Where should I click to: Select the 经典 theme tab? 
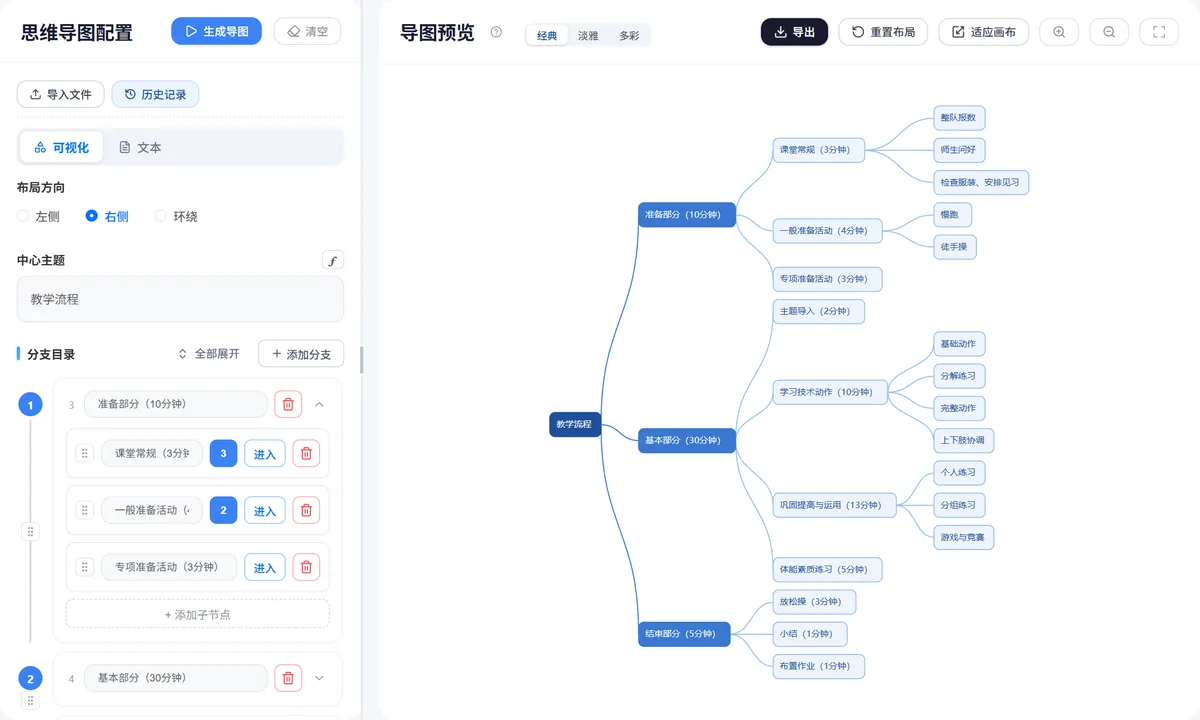pyautogui.click(x=547, y=35)
